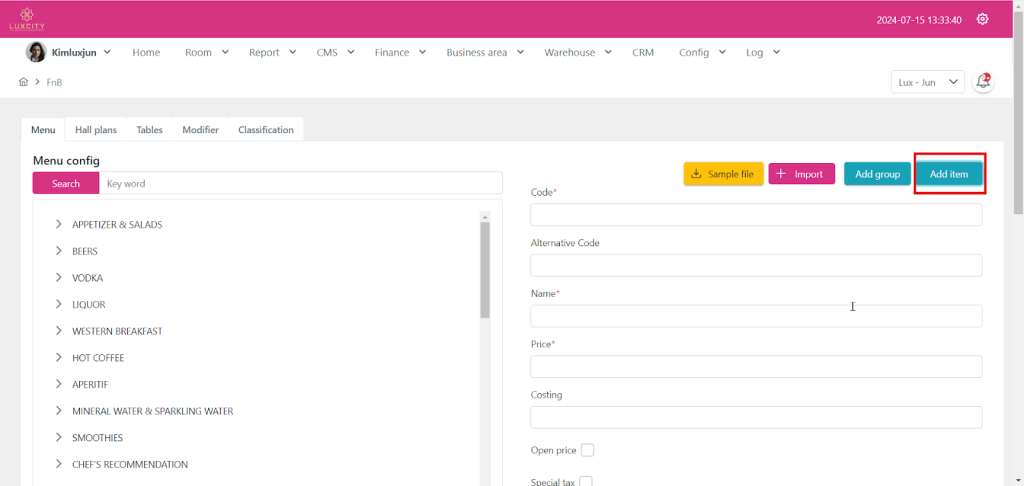Open the Lux - Jun dropdown
This screenshot has height=486, width=1024.
click(x=927, y=82)
